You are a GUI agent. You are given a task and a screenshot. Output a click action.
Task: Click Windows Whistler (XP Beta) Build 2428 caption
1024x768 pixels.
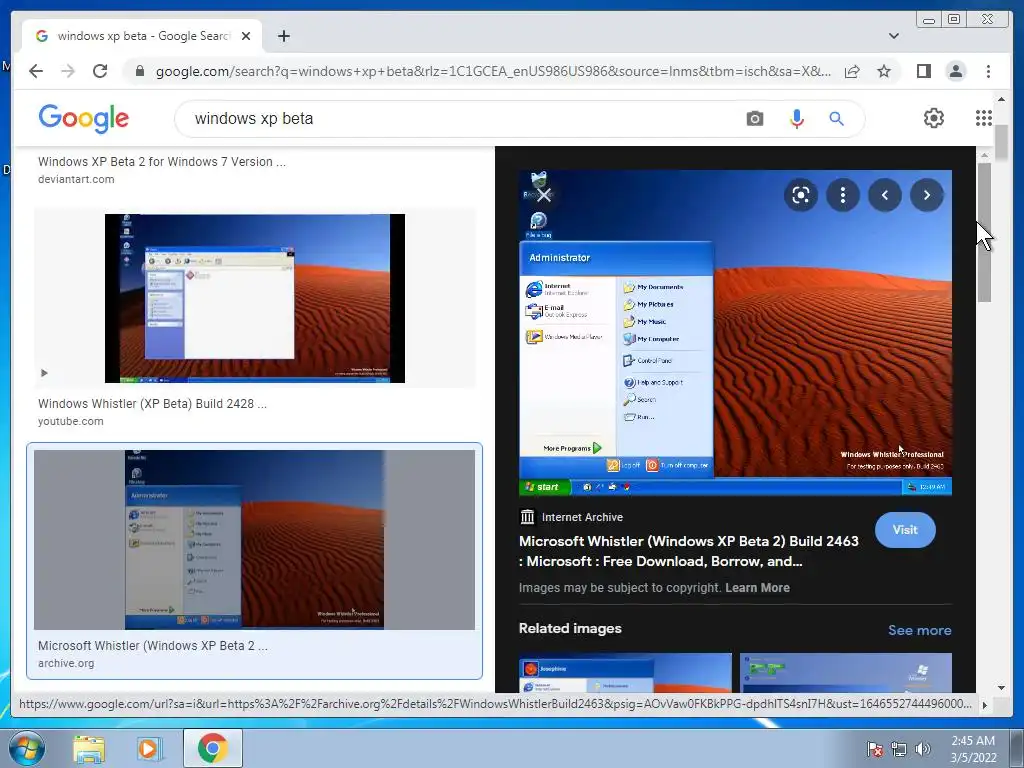coord(152,404)
